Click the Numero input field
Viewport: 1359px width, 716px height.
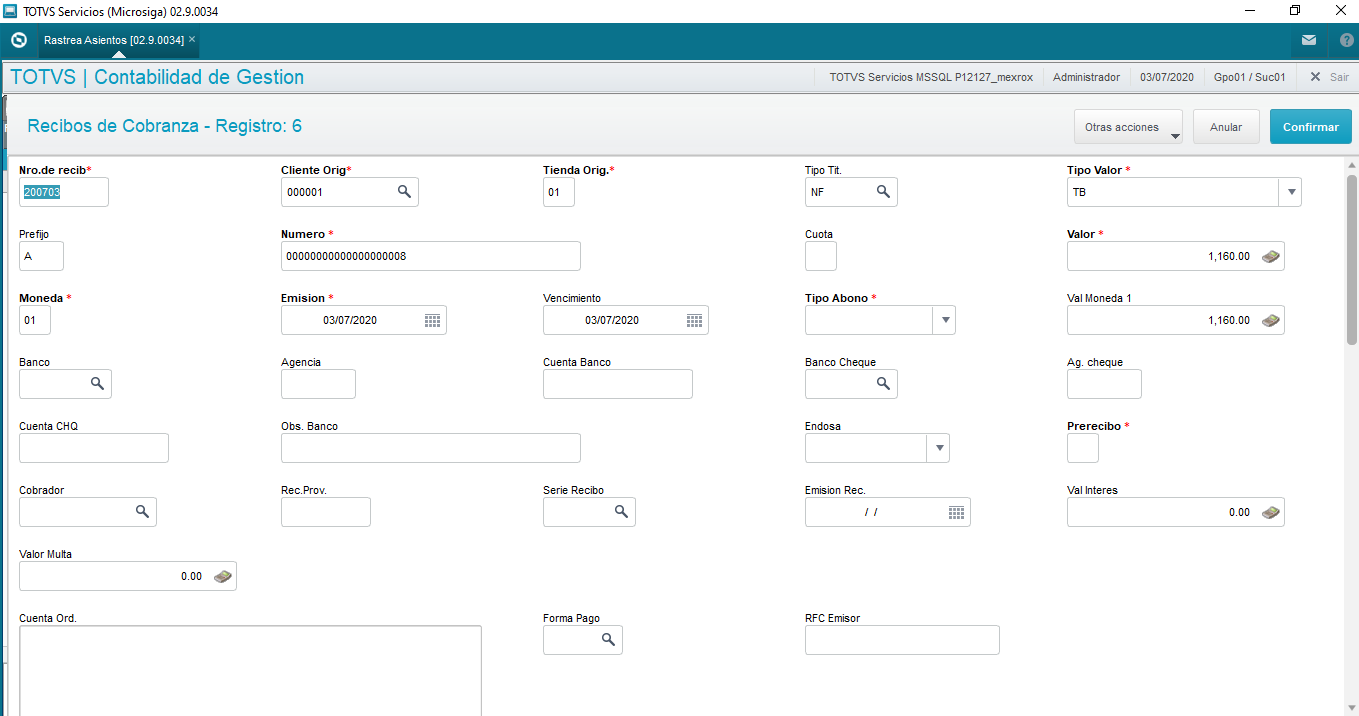coord(431,256)
